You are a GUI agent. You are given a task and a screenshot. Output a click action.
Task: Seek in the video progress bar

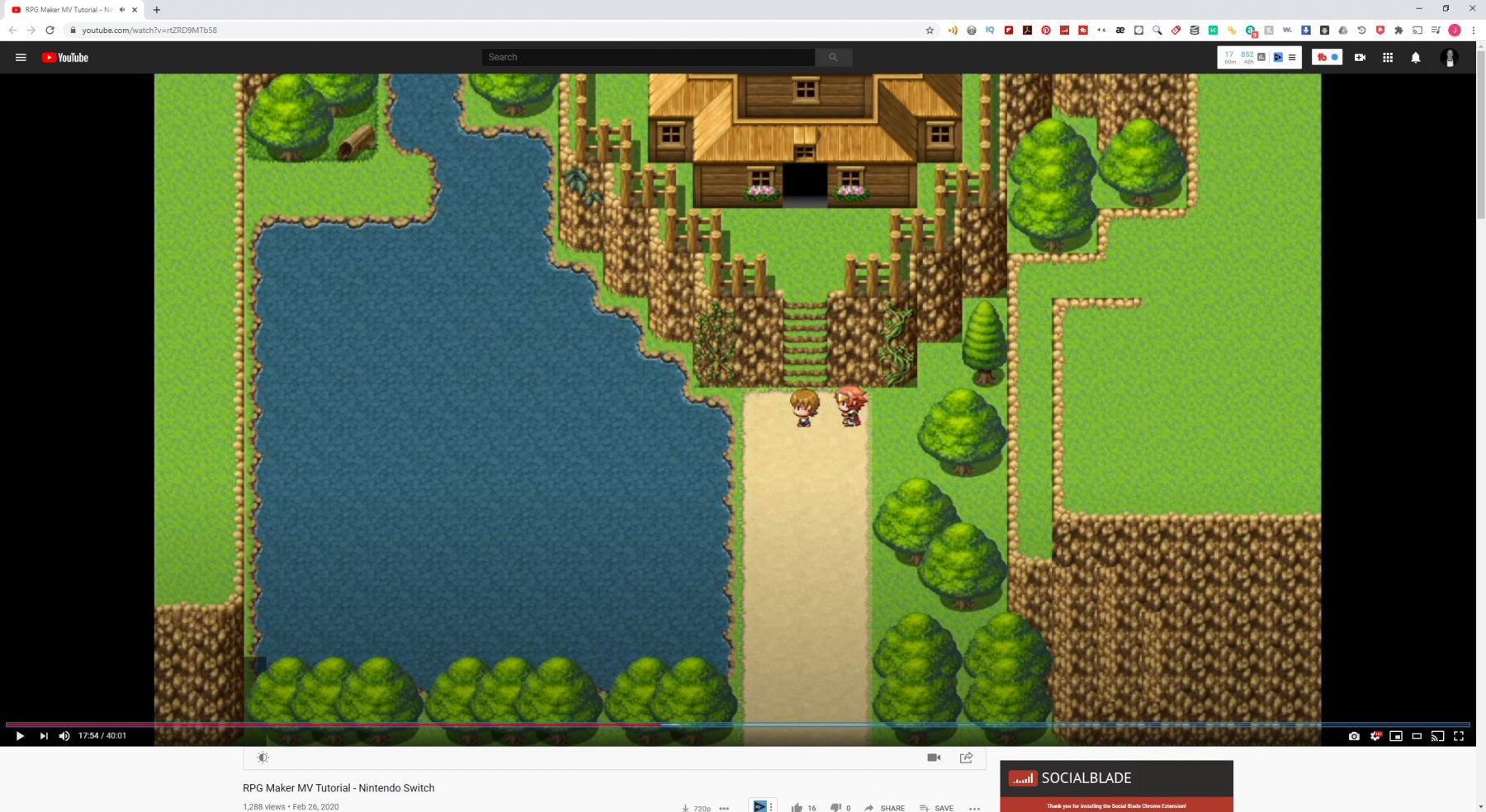[x=738, y=725]
